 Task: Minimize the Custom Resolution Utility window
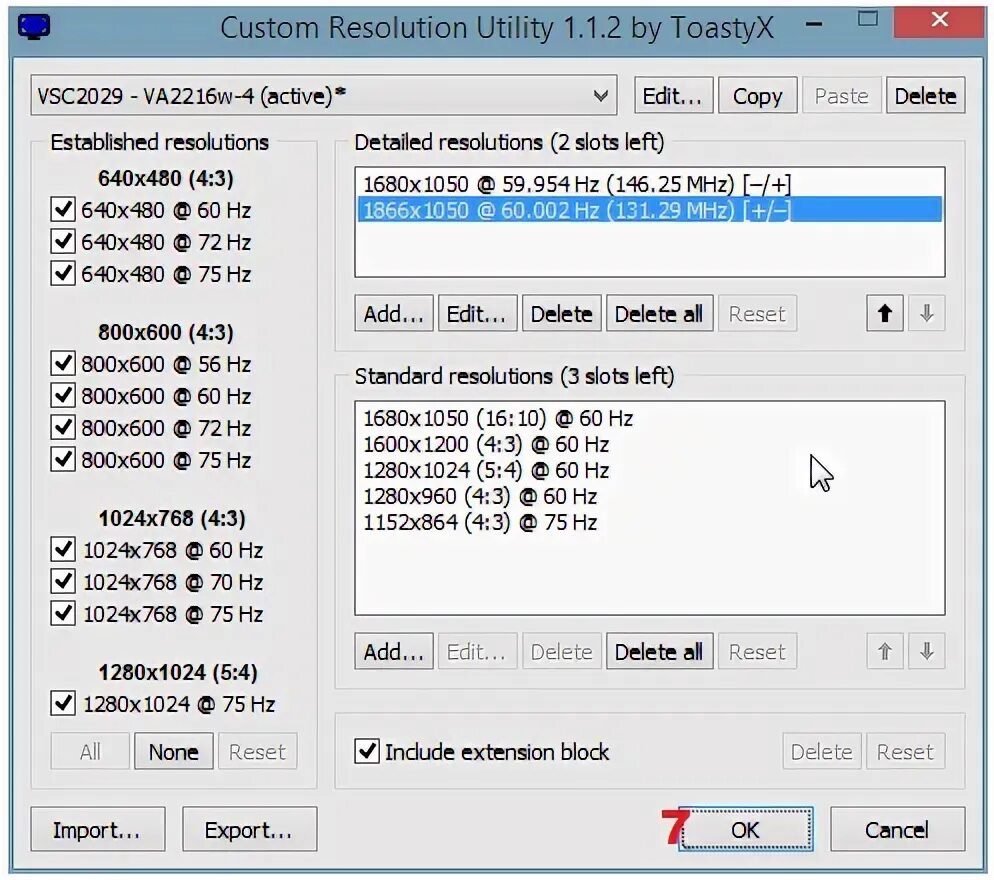[814, 25]
